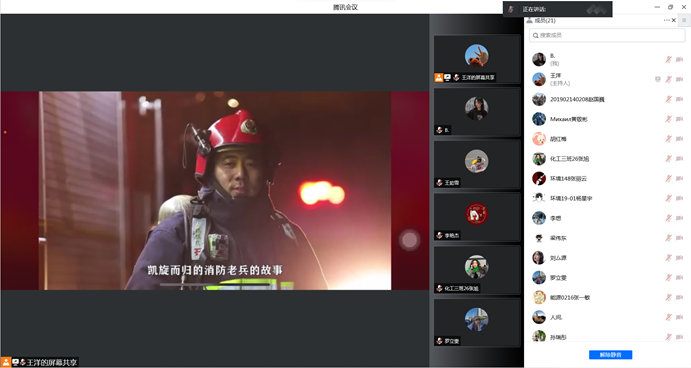Viewport: 691px width, 368px height.
Task: Click the muted mic icon for Михаил黄敬彬
Action: tap(669, 119)
